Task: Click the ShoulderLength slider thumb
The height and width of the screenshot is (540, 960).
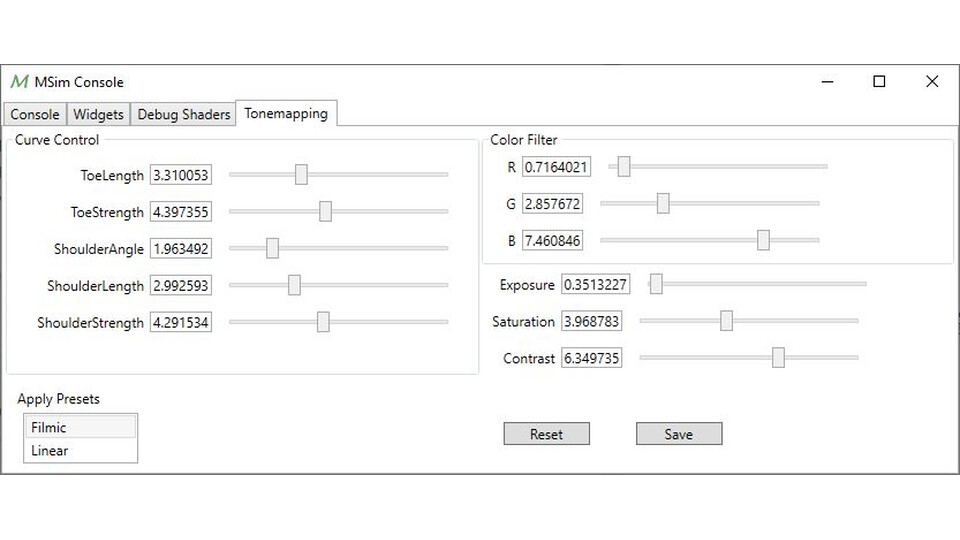Action: (294, 285)
